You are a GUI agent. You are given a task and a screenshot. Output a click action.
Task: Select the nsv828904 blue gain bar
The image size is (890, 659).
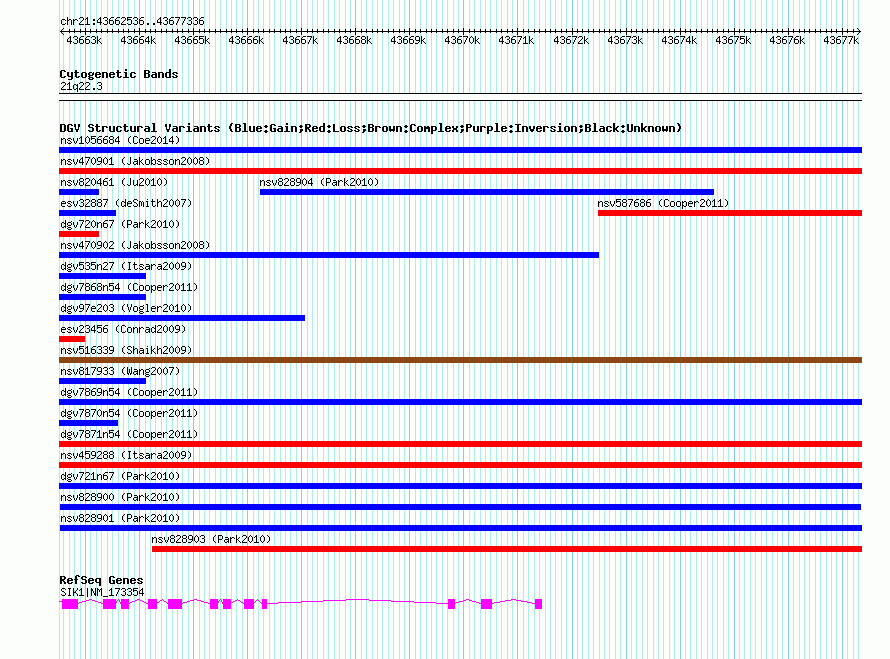(487, 192)
